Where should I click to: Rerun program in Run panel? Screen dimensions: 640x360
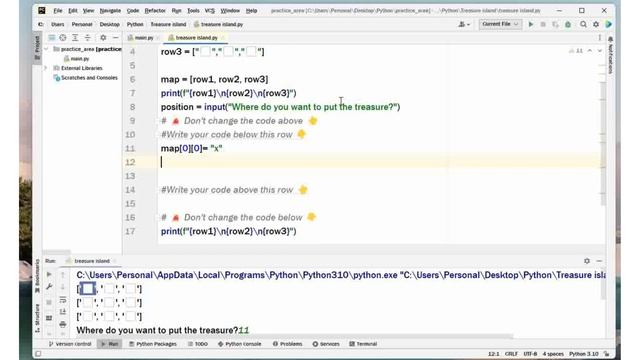click(49, 274)
